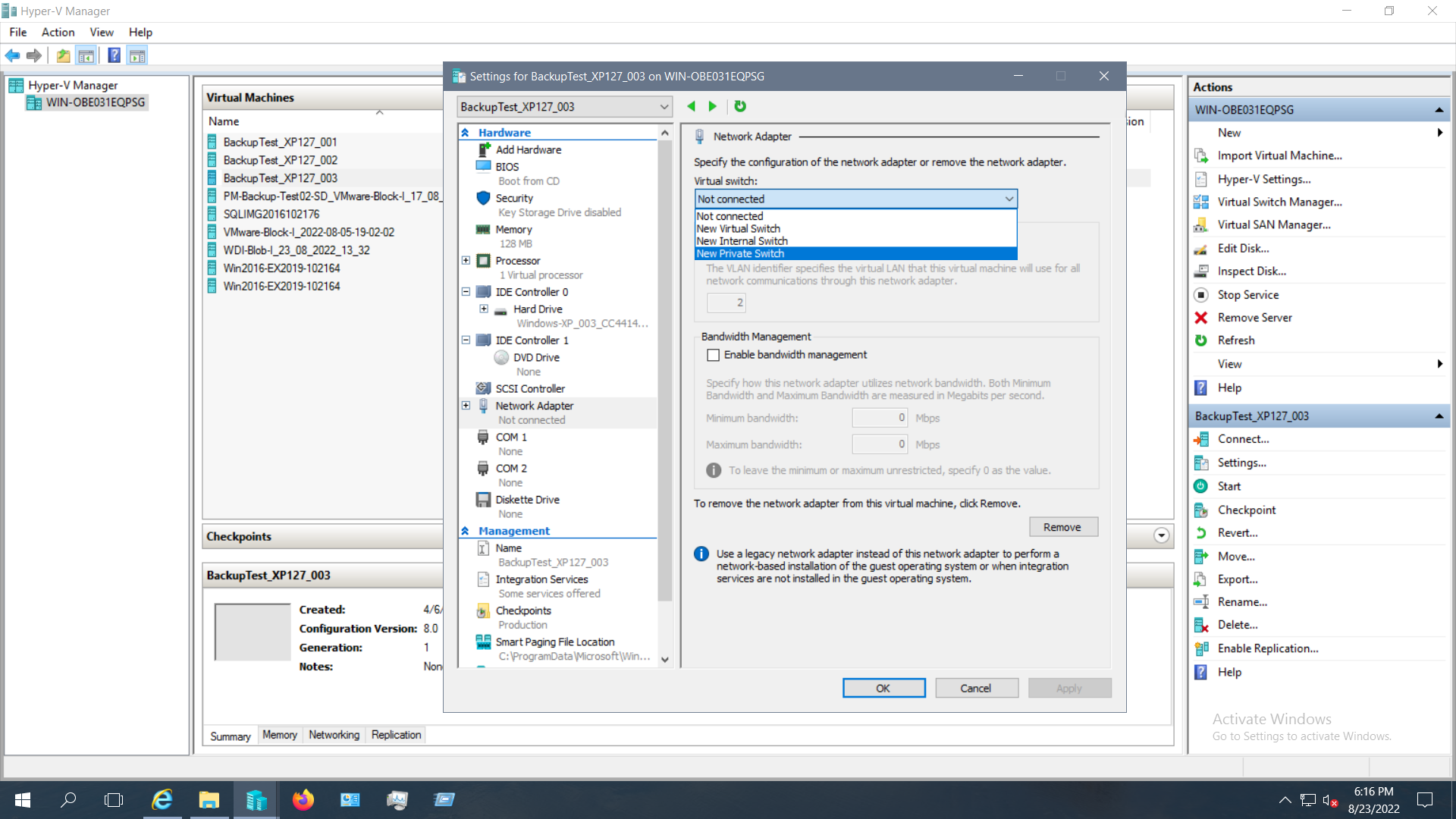
Task: Select WDI-Blob-I_23_08_2022_13_32 virtual machine
Action: (x=296, y=250)
